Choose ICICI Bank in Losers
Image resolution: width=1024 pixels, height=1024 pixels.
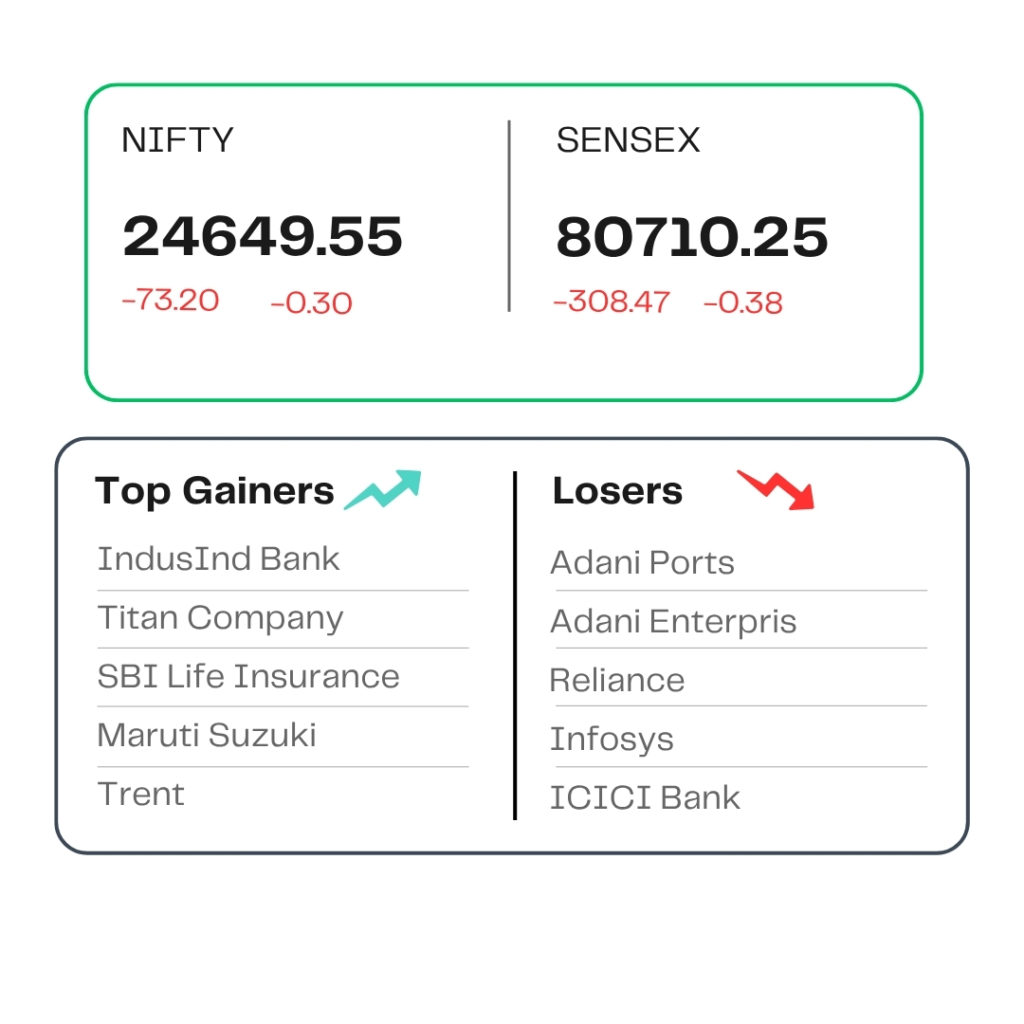click(x=645, y=798)
